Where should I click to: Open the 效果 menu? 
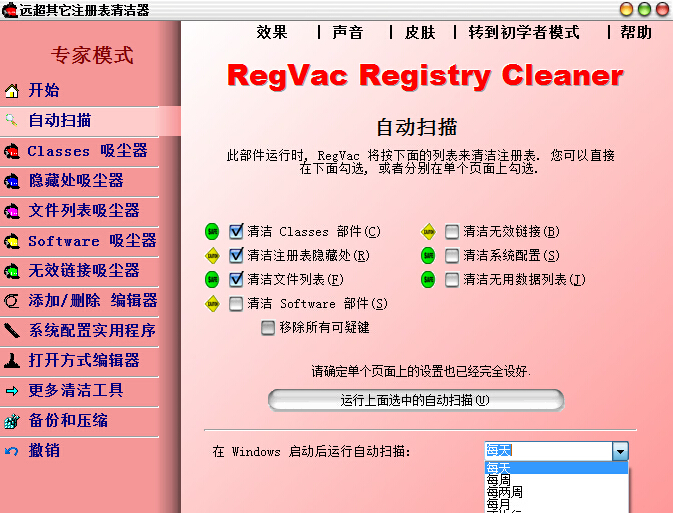coord(272,32)
